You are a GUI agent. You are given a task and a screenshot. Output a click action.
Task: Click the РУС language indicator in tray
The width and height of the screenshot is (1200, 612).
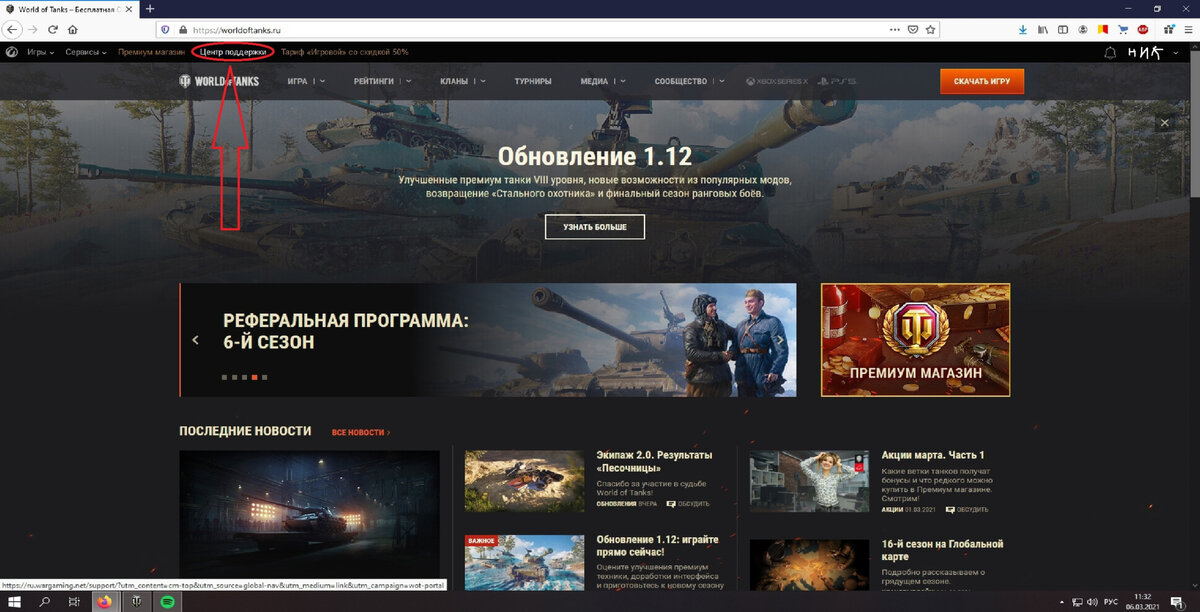(1110, 602)
